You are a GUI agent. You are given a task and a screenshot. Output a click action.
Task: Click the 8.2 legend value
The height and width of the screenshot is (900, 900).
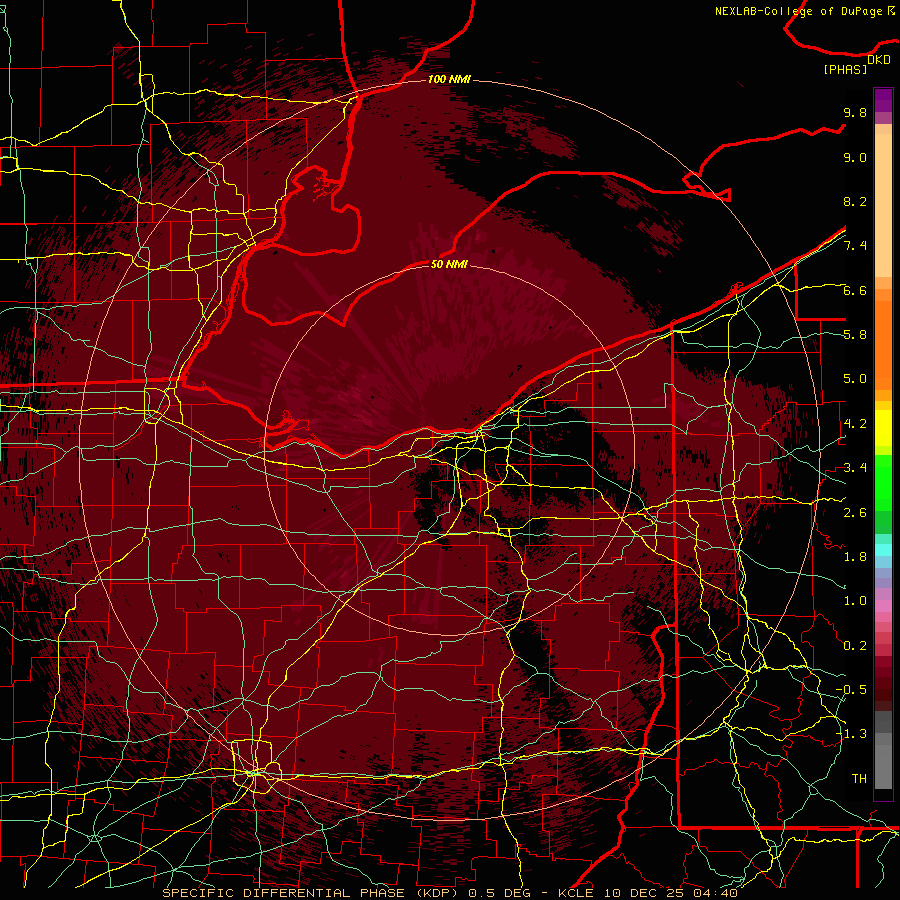coord(855,201)
